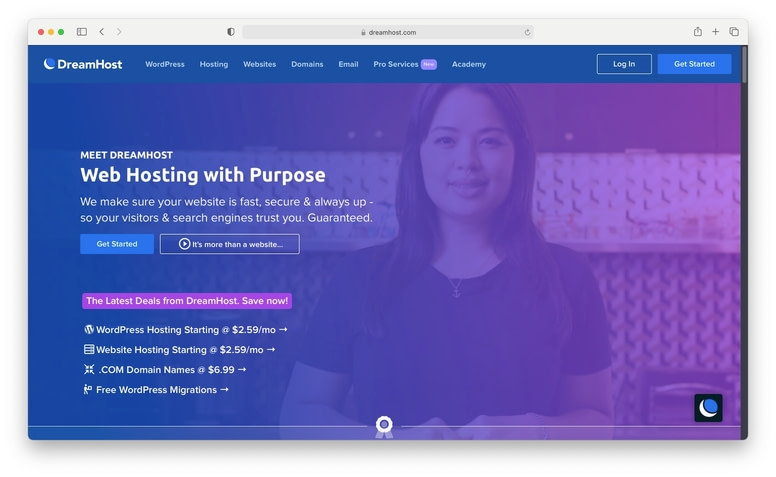Play the "It's more than a website..." video
Image resolution: width=776 pixels, height=477 pixels.
point(230,244)
